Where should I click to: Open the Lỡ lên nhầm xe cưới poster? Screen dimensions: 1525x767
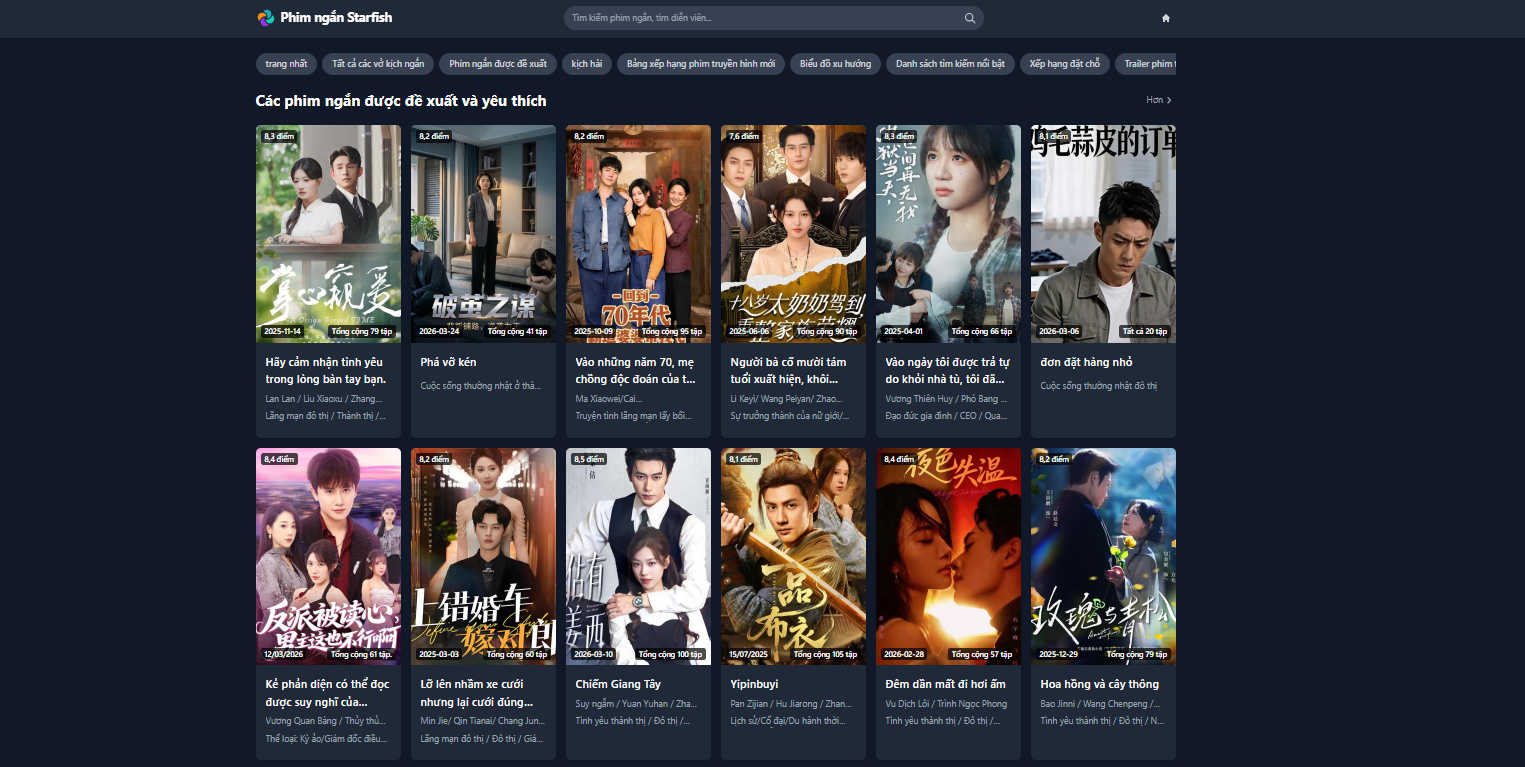tap(483, 556)
